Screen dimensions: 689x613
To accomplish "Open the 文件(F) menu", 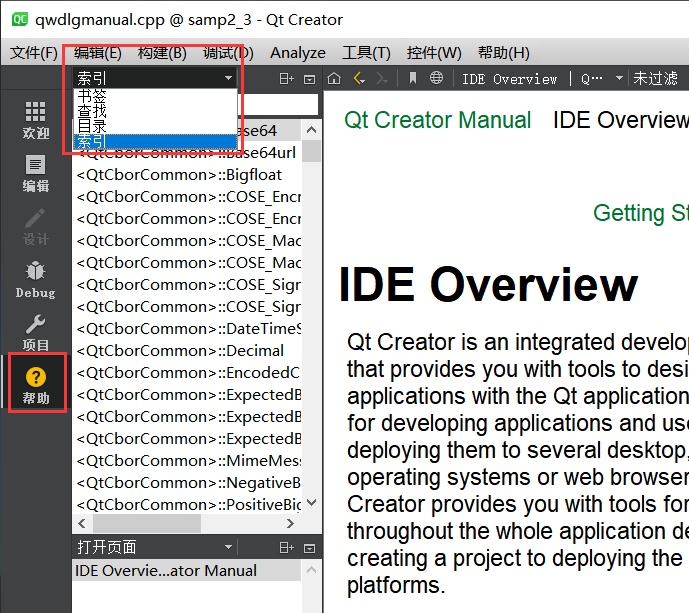I will [x=34, y=53].
